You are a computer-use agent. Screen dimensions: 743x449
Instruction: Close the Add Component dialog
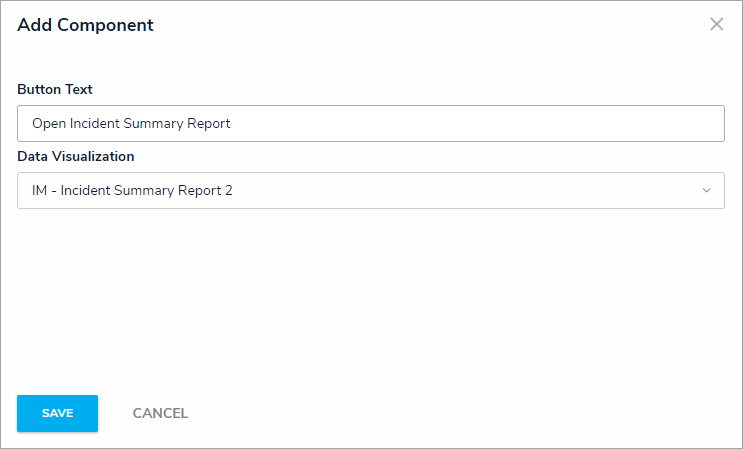click(x=716, y=25)
